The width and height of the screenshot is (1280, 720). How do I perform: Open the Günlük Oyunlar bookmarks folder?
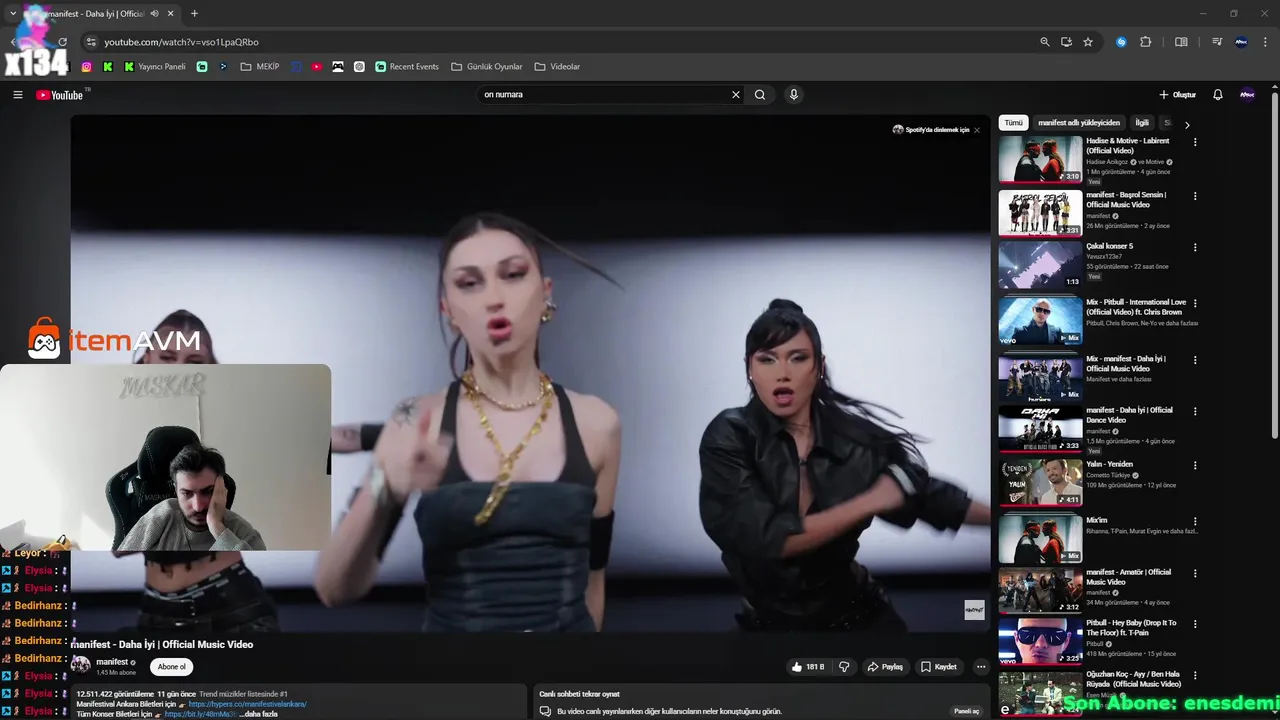click(x=487, y=67)
